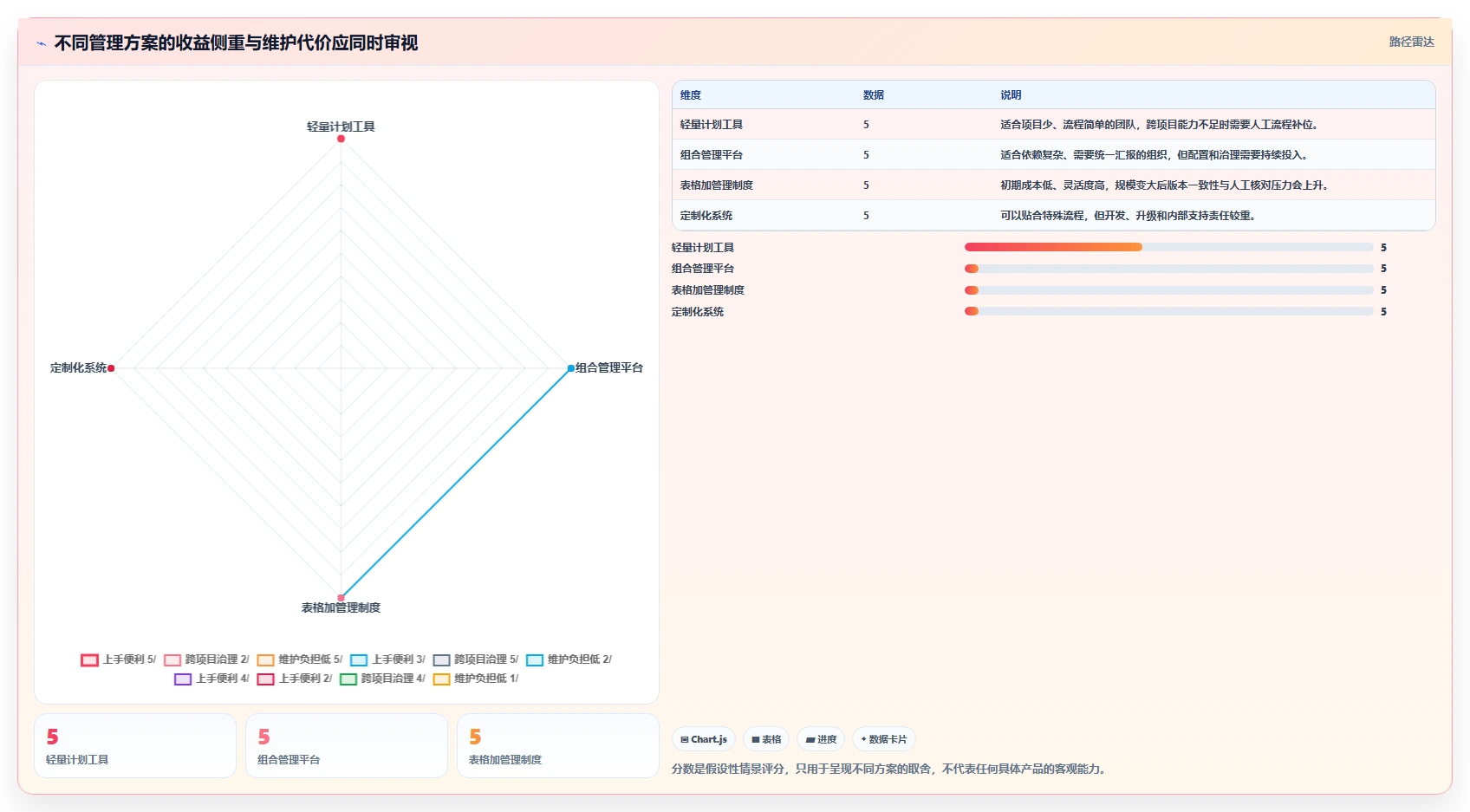The height and width of the screenshot is (812, 1470).
Task: Click the description starting with 初期成本低
Action: pos(1167,185)
